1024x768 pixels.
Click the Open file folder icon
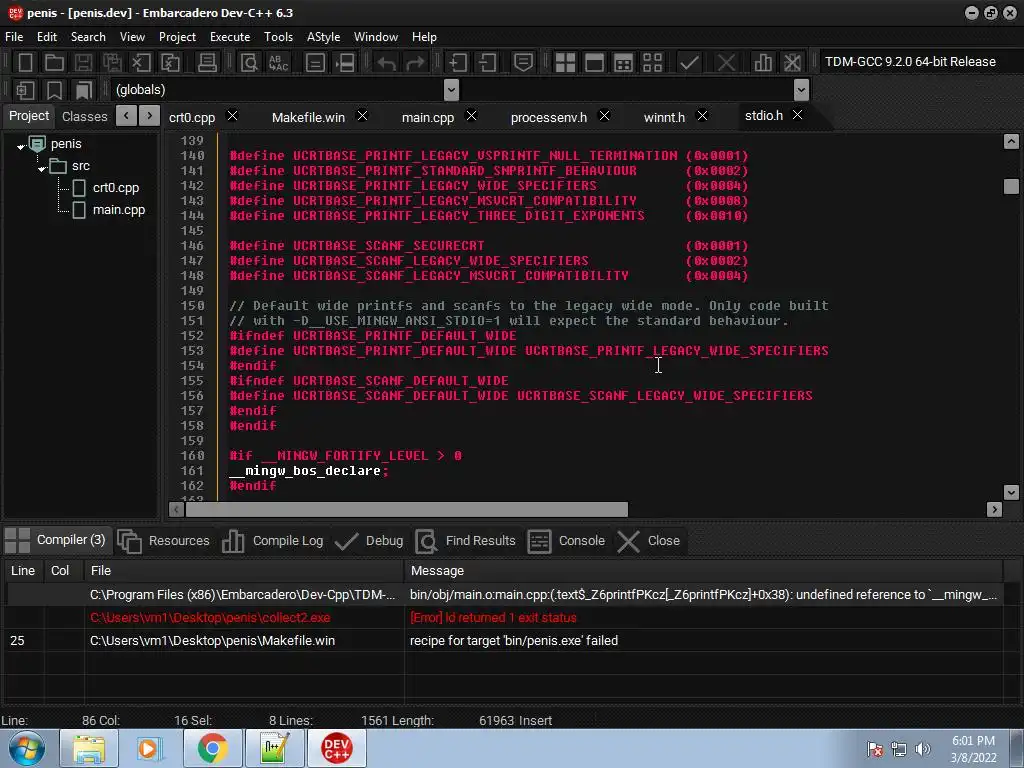point(54,63)
